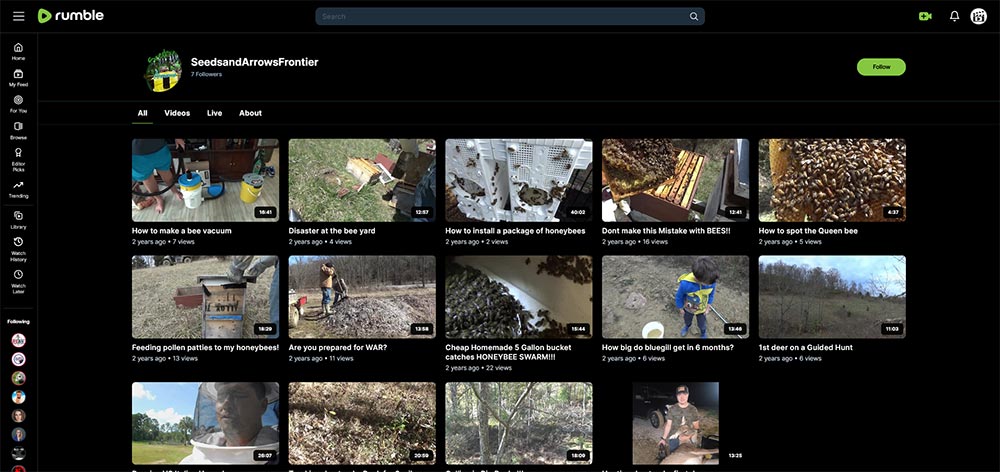Play the bluegill video thumbnail

[x=675, y=297]
